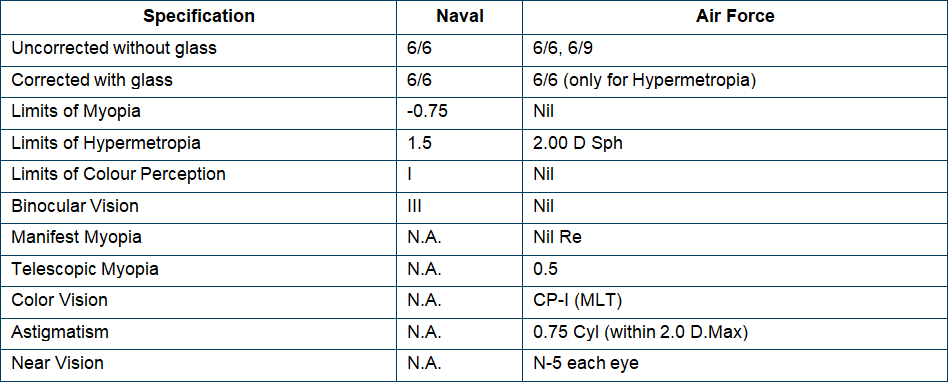949x384 pixels.
Task: Click the Naval column header
Action: (x=460, y=16)
